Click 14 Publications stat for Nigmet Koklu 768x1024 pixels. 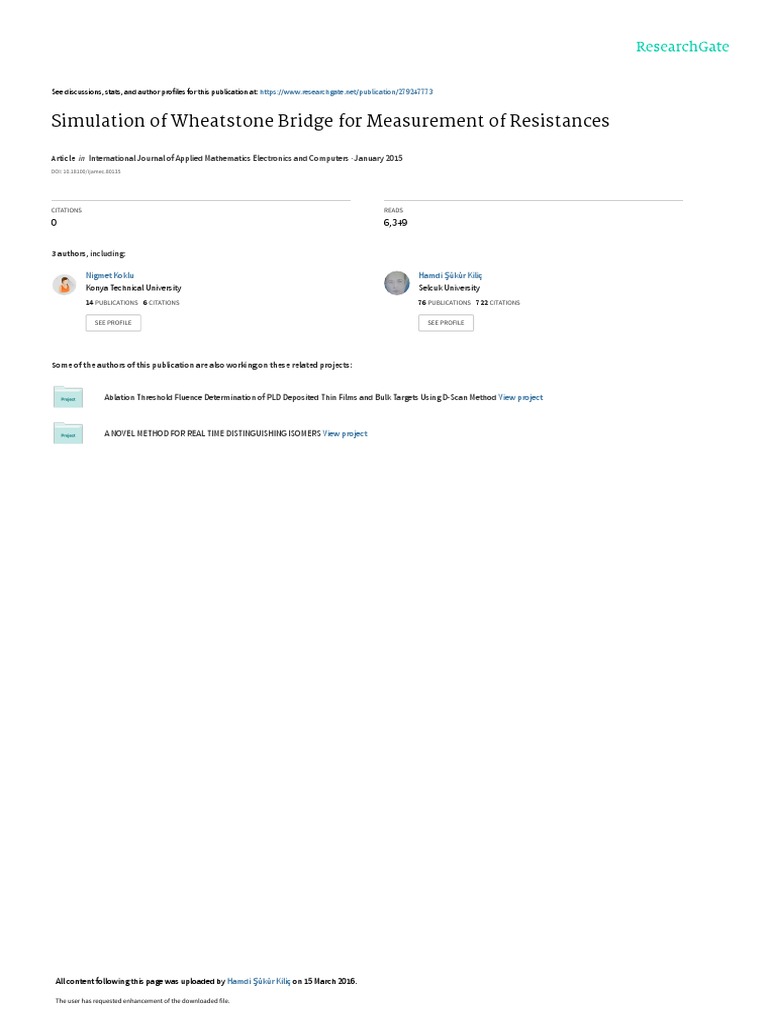click(112, 303)
